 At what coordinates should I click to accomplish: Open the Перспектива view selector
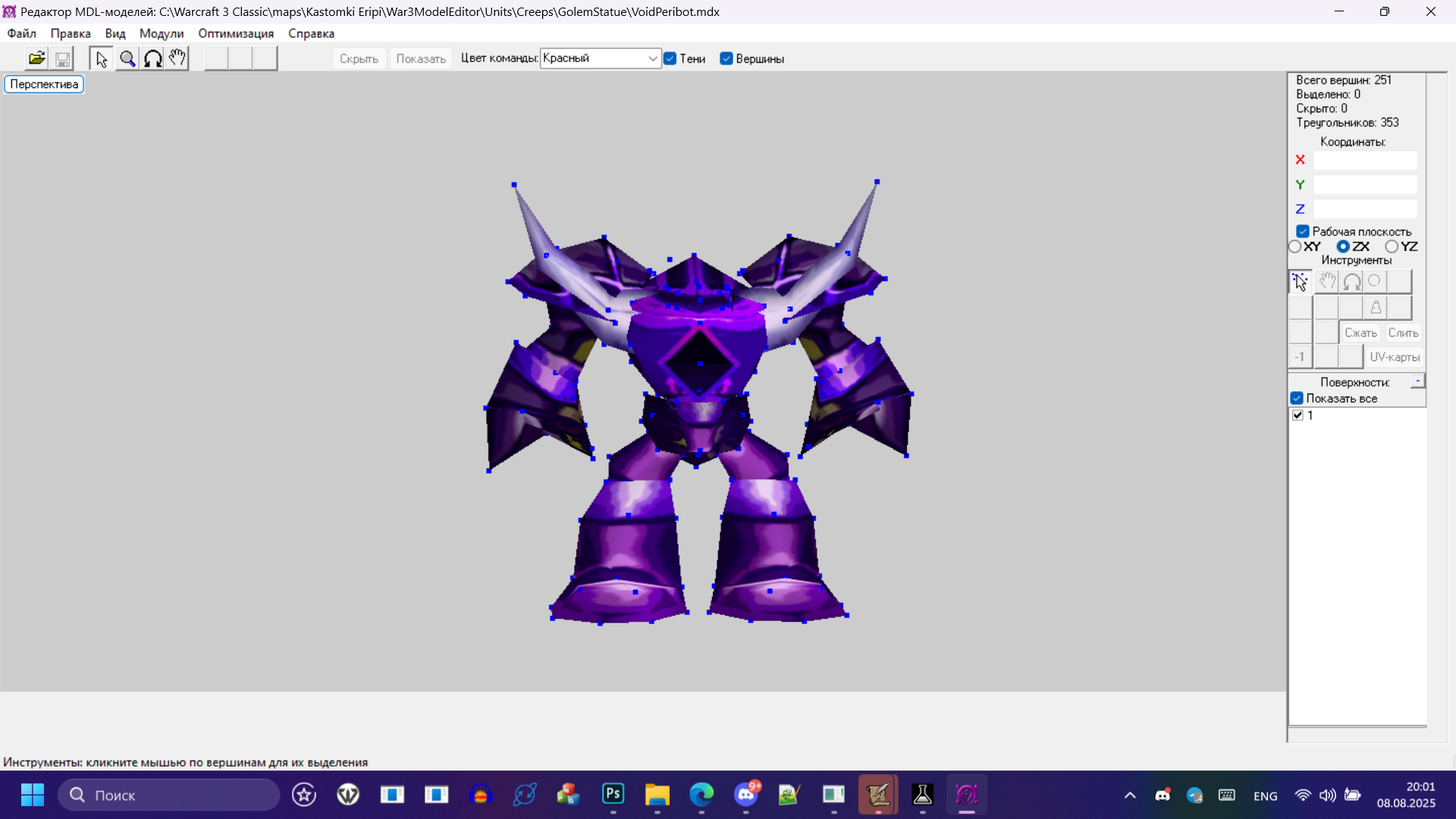44,84
